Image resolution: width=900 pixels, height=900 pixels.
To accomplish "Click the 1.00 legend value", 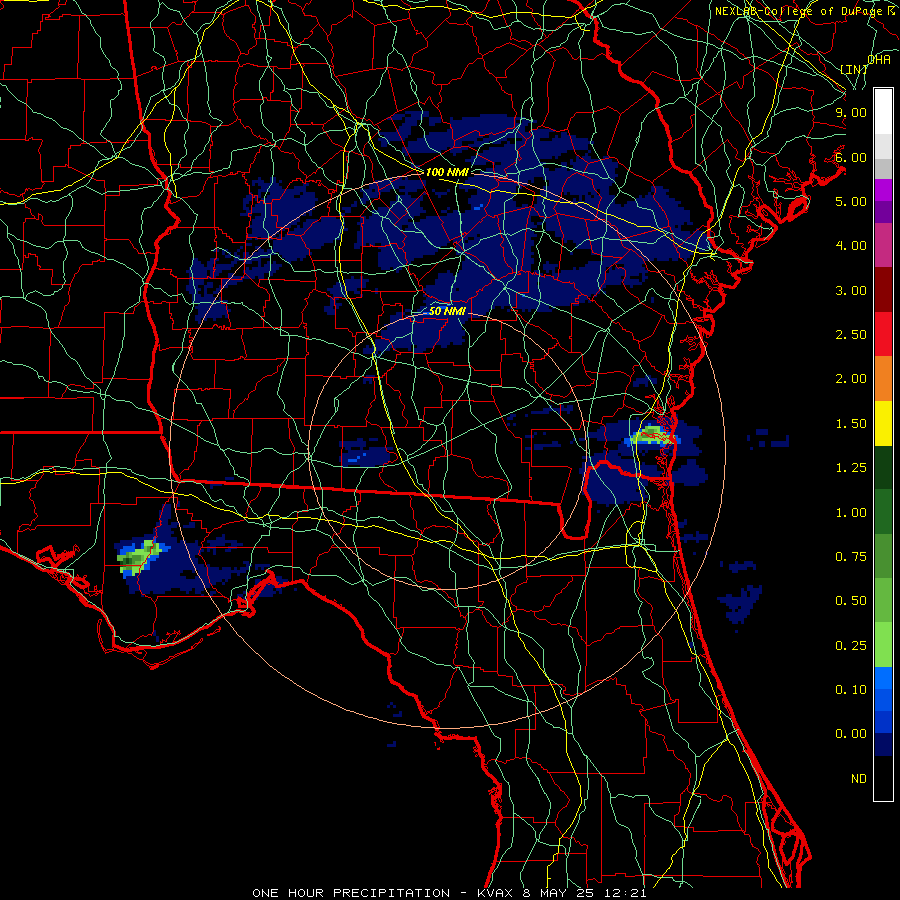I will (x=851, y=513).
